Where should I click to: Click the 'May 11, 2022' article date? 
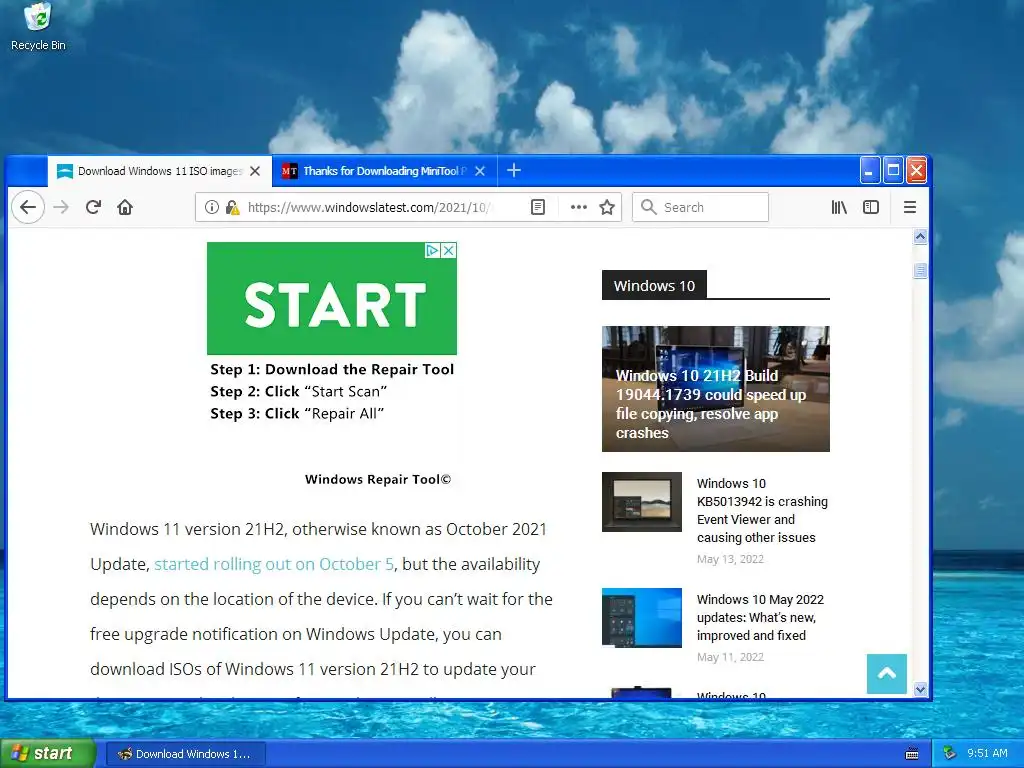point(730,657)
